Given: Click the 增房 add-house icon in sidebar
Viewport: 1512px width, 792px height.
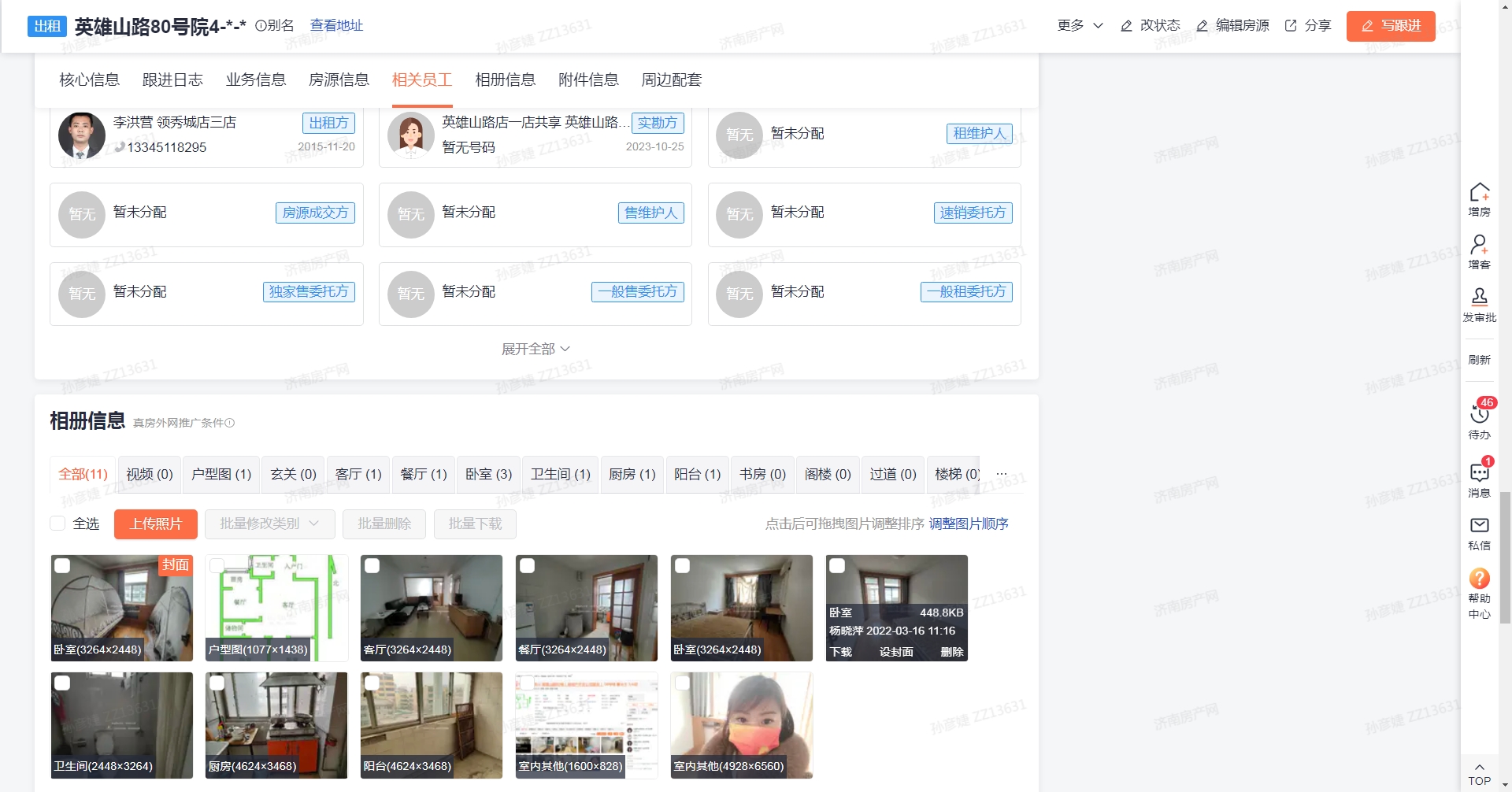Looking at the screenshot, I should 1479,194.
